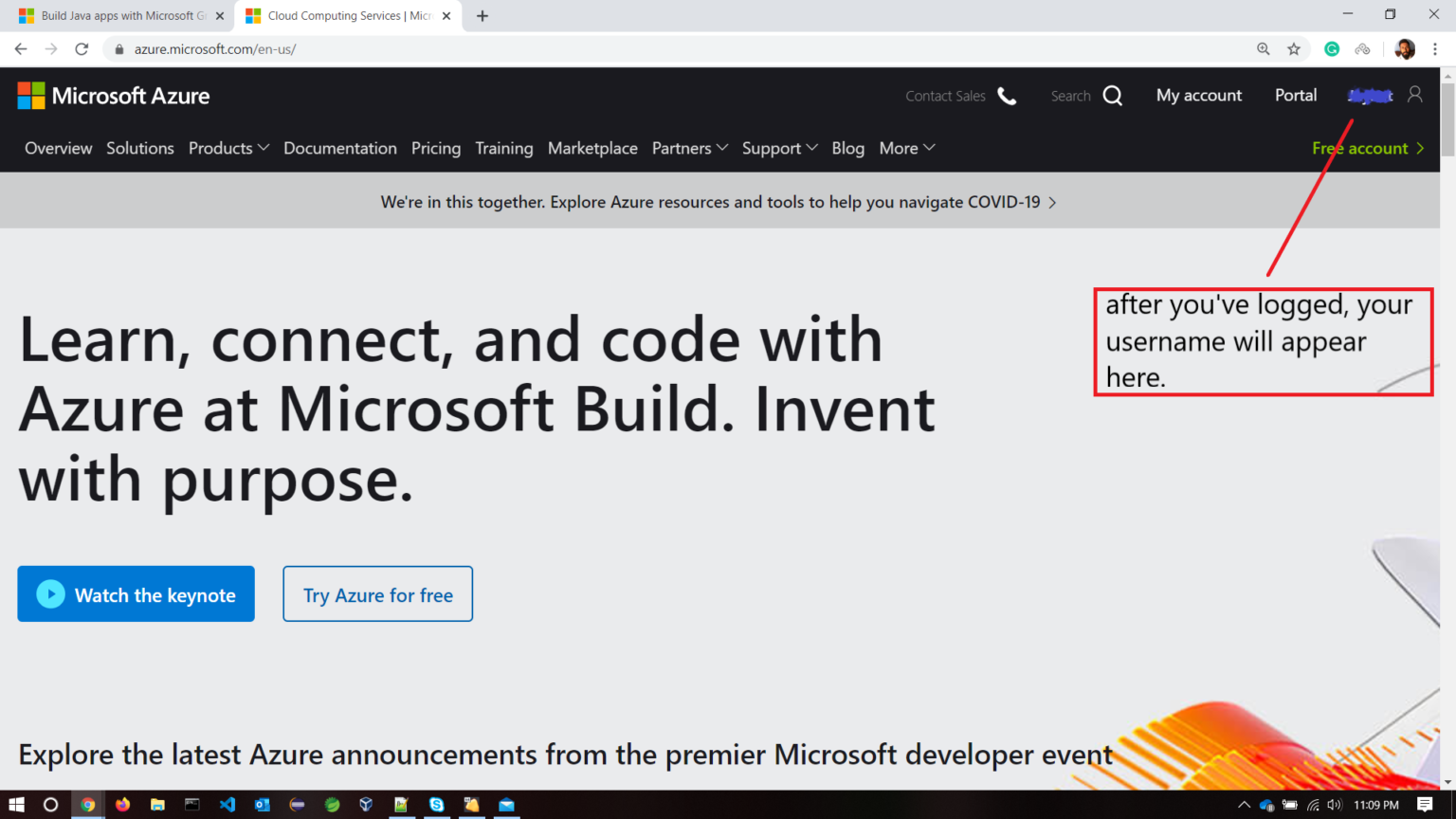Select Pricing in the navigation bar

[x=435, y=148]
